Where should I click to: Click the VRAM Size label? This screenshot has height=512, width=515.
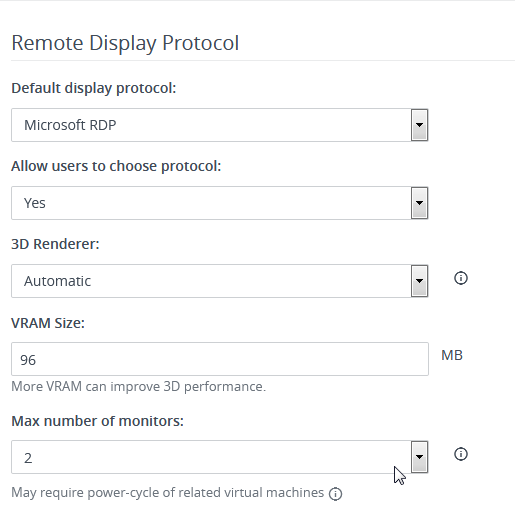(48, 323)
